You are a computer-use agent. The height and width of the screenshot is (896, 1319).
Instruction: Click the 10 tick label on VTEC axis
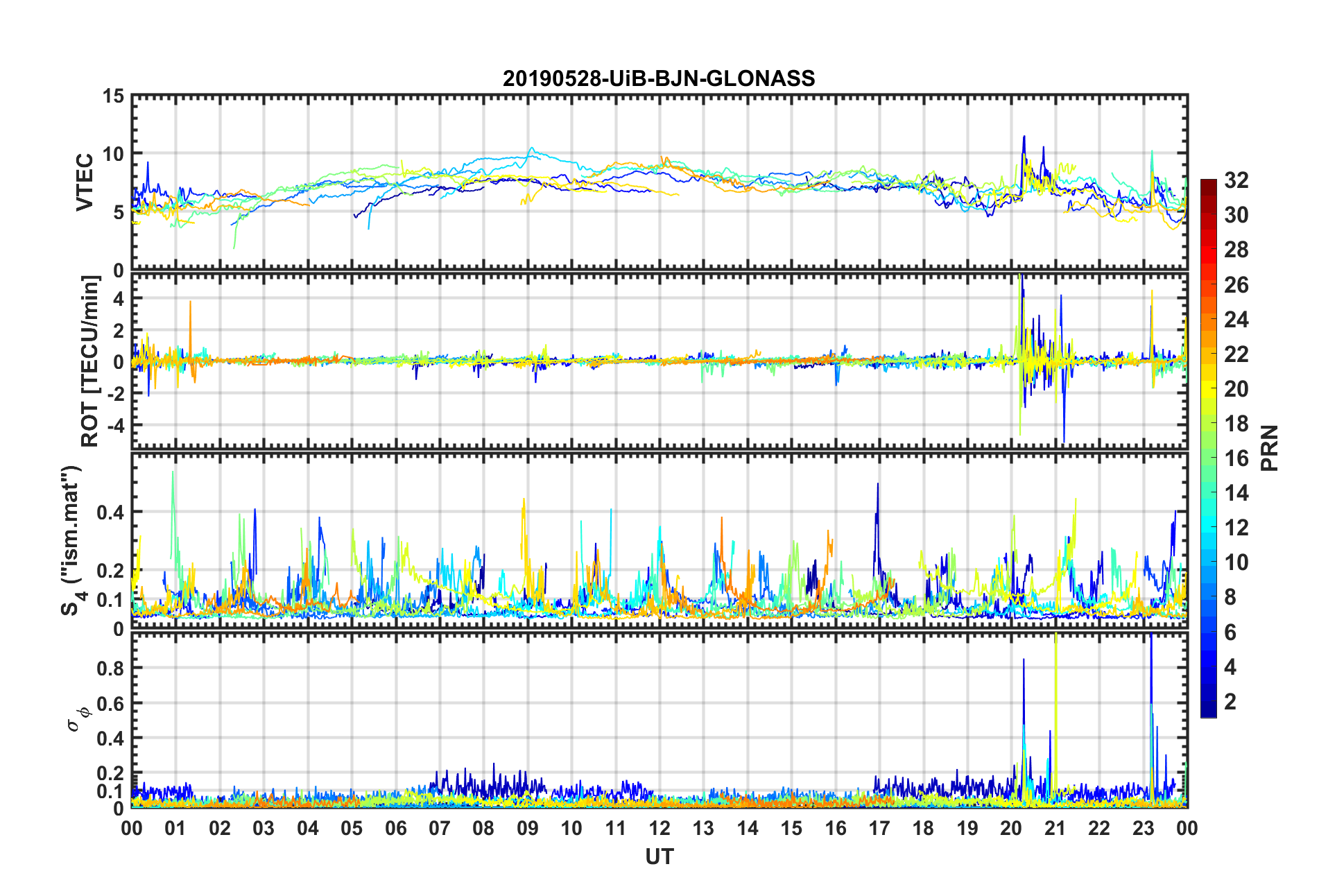[x=113, y=154]
